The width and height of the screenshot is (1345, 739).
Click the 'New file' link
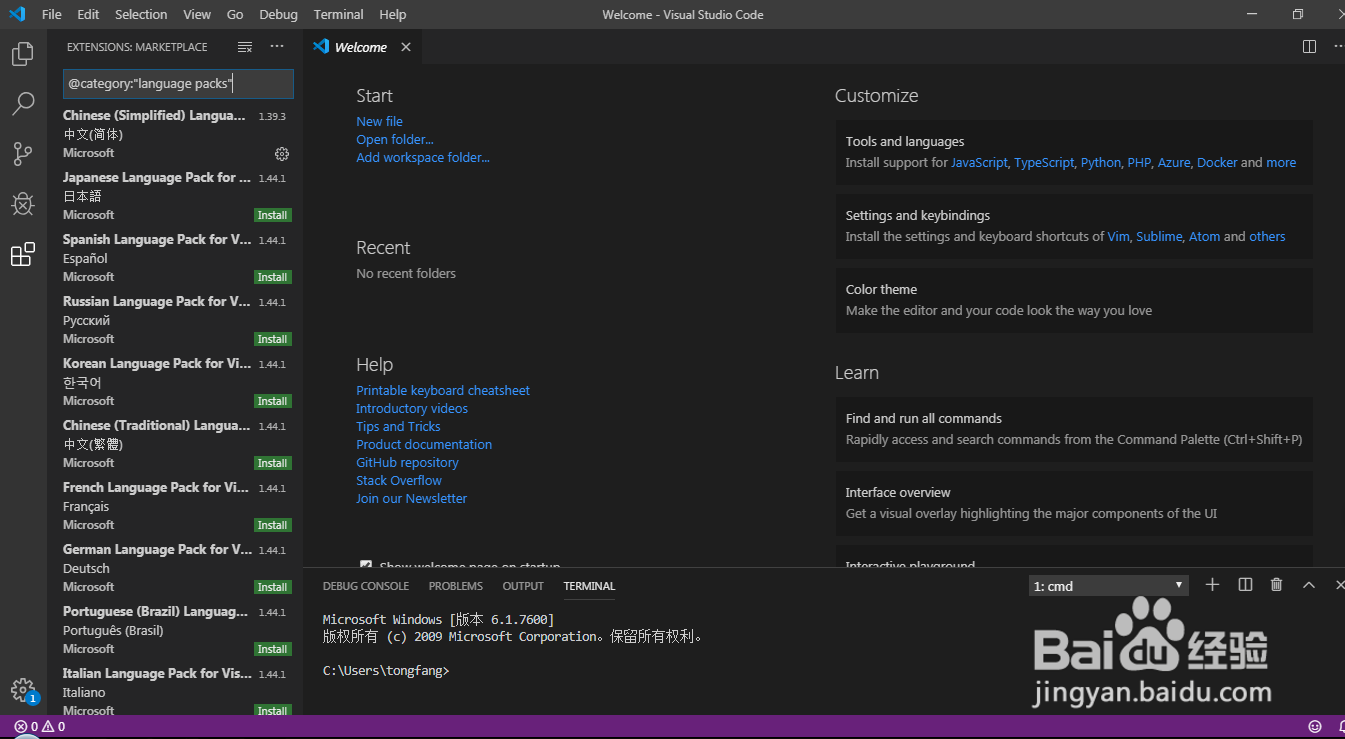pos(379,121)
